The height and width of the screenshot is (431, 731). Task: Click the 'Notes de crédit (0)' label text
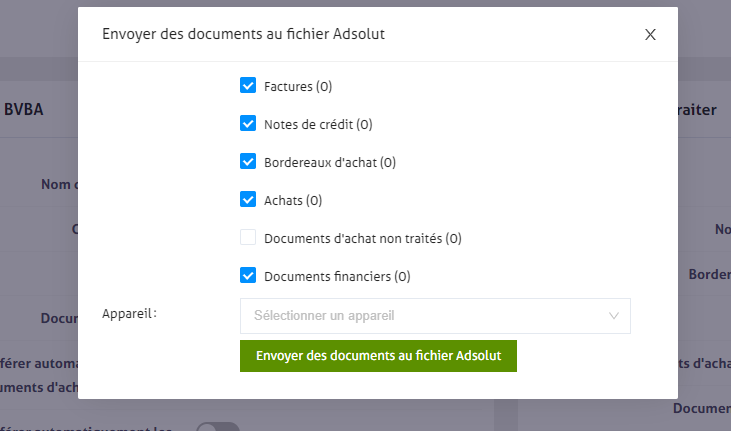click(318, 125)
